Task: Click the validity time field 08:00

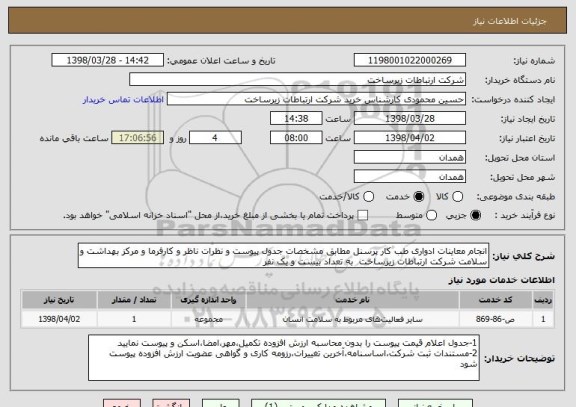Action: (x=296, y=138)
